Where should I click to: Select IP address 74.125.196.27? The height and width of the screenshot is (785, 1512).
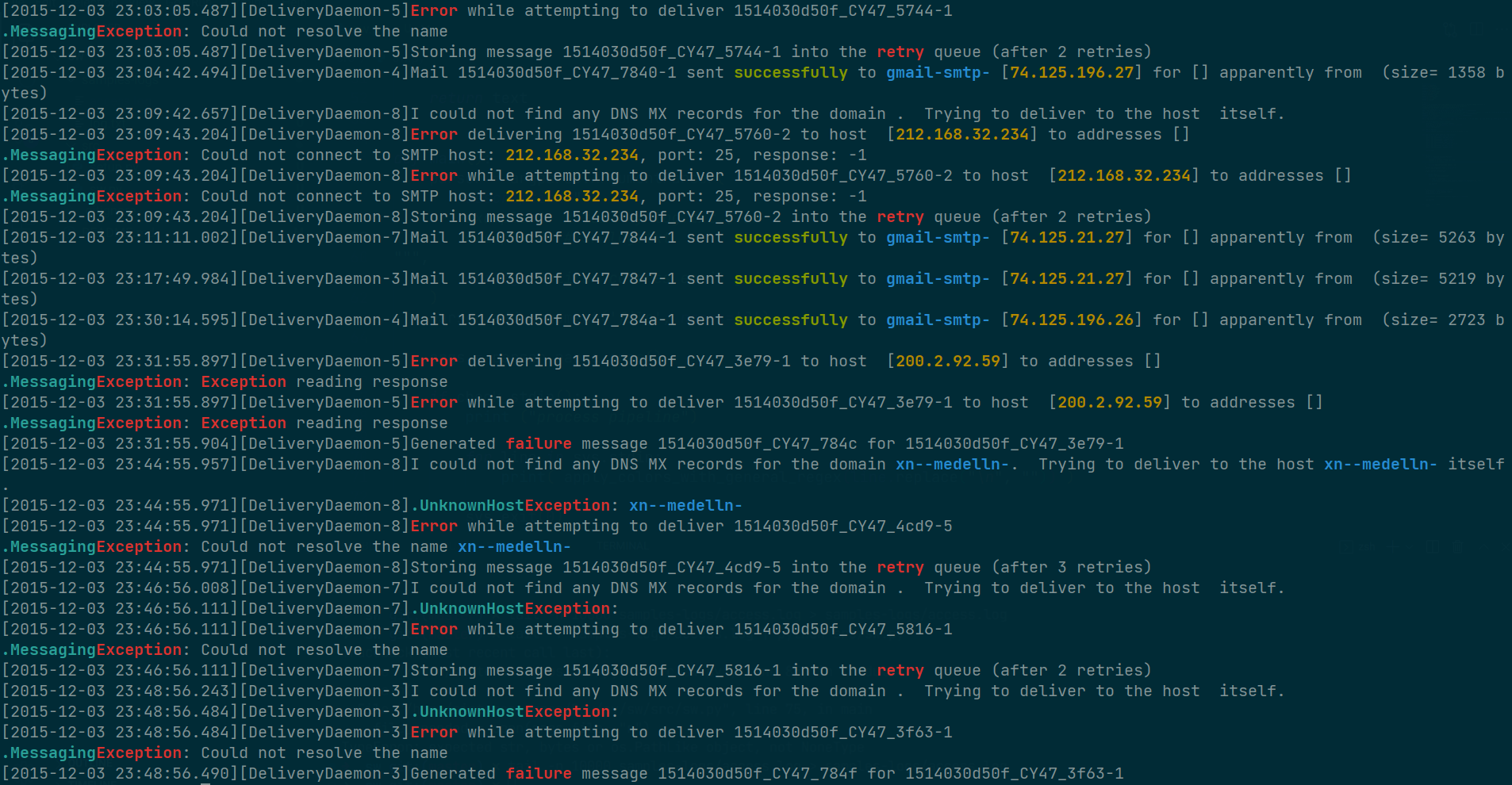coord(1072,72)
